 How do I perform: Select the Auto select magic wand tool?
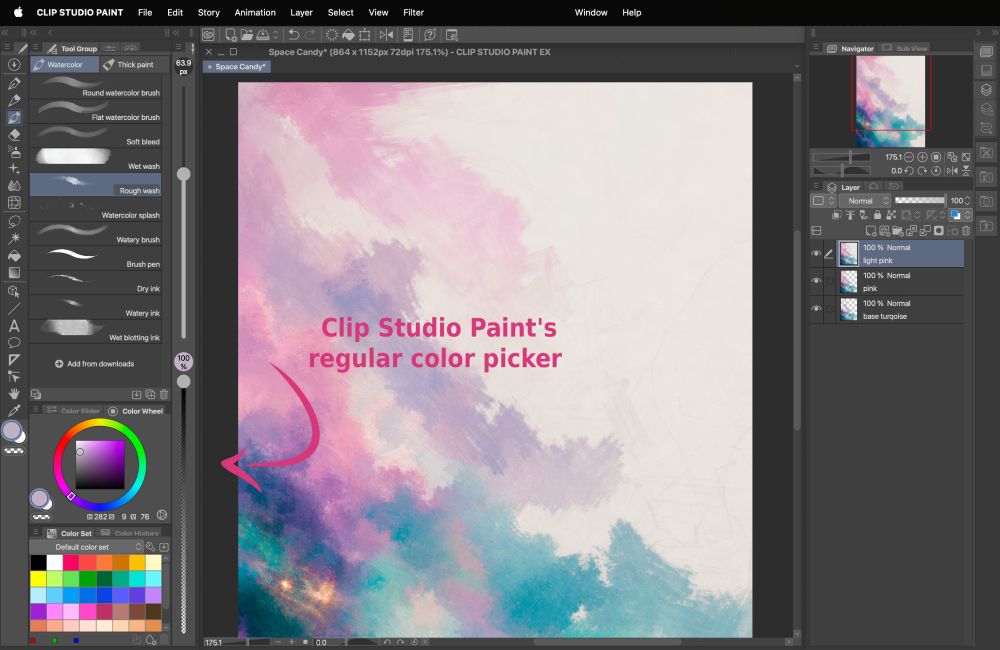(14, 239)
